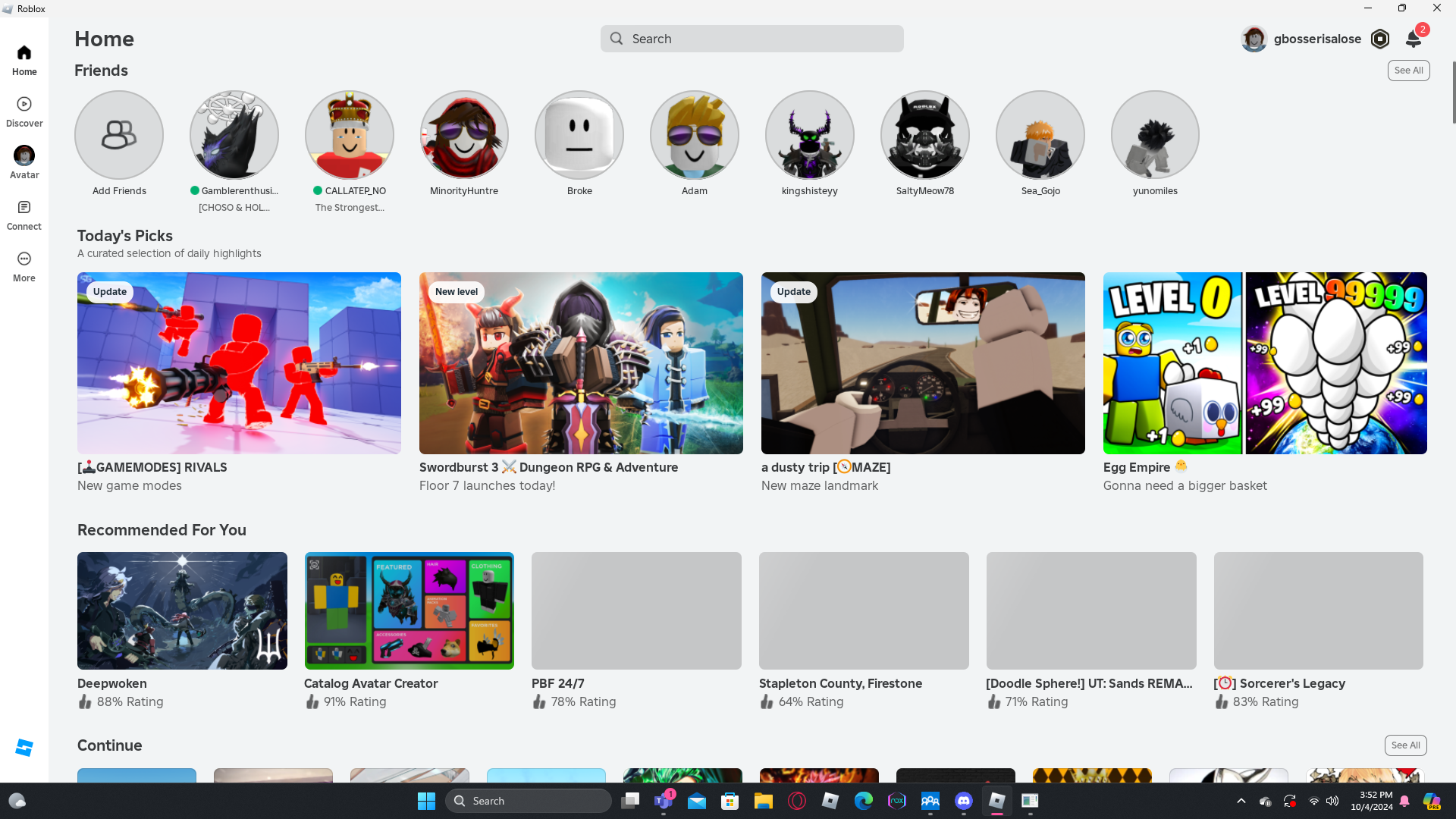Image resolution: width=1456 pixels, height=819 pixels.
Task: Open the RIVALS game thumbnail
Action: click(x=239, y=363)
